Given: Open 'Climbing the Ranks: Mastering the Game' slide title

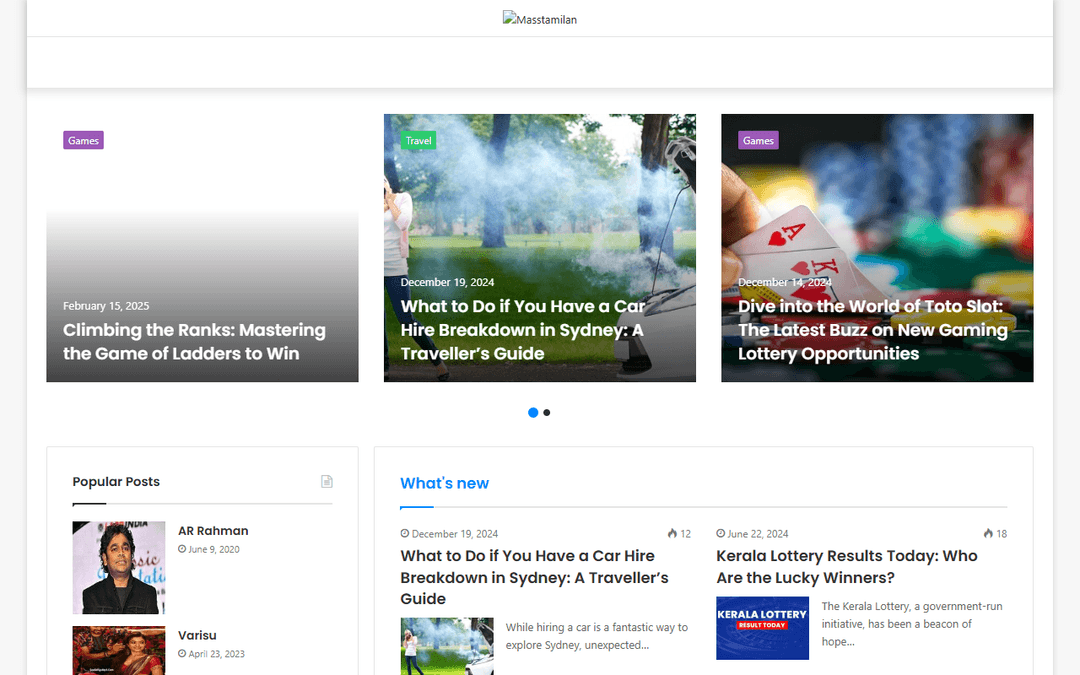Looking at the screenshot, I should click(194, 342).
